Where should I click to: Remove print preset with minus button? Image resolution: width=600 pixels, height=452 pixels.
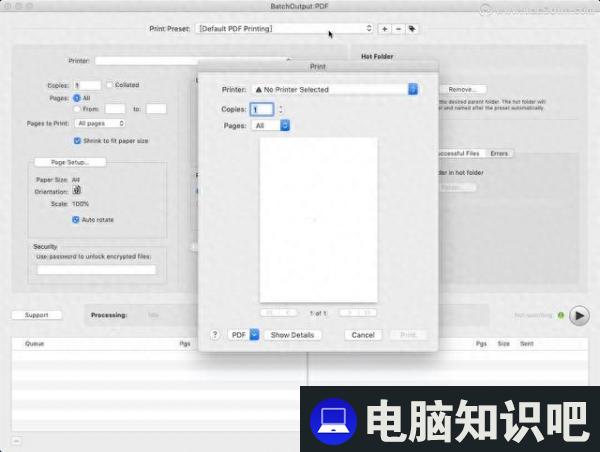(x=398, y=29)
